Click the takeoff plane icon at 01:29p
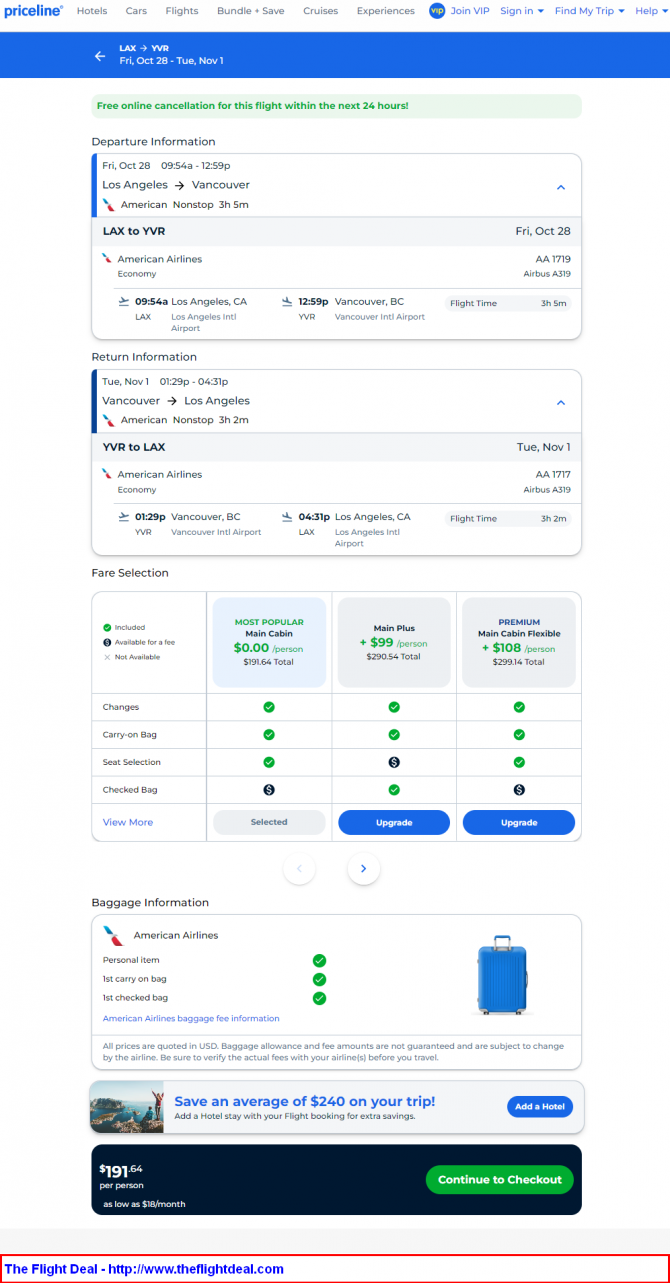 (123, 516)
